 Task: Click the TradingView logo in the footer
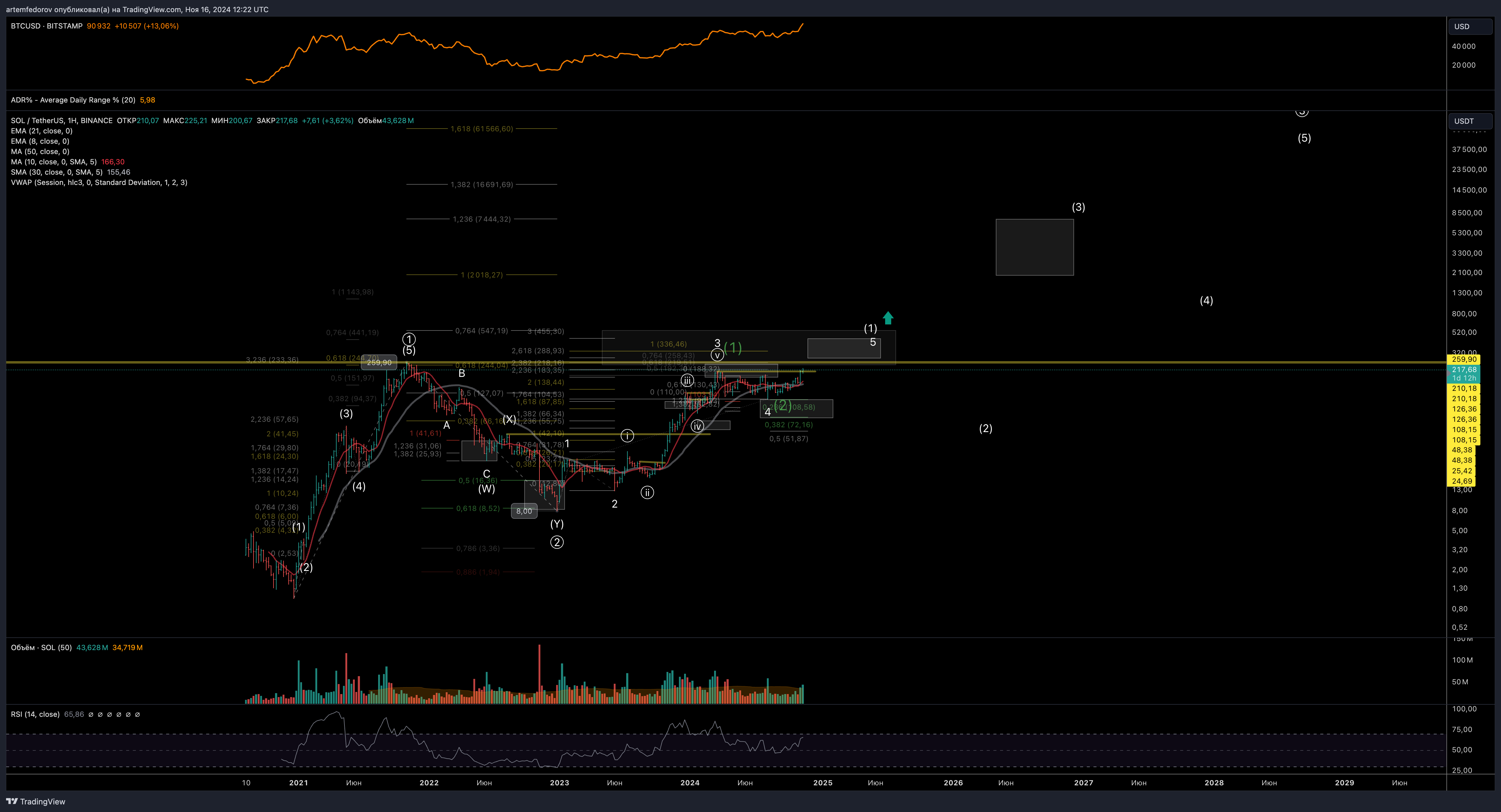click(x=35, y=801)
